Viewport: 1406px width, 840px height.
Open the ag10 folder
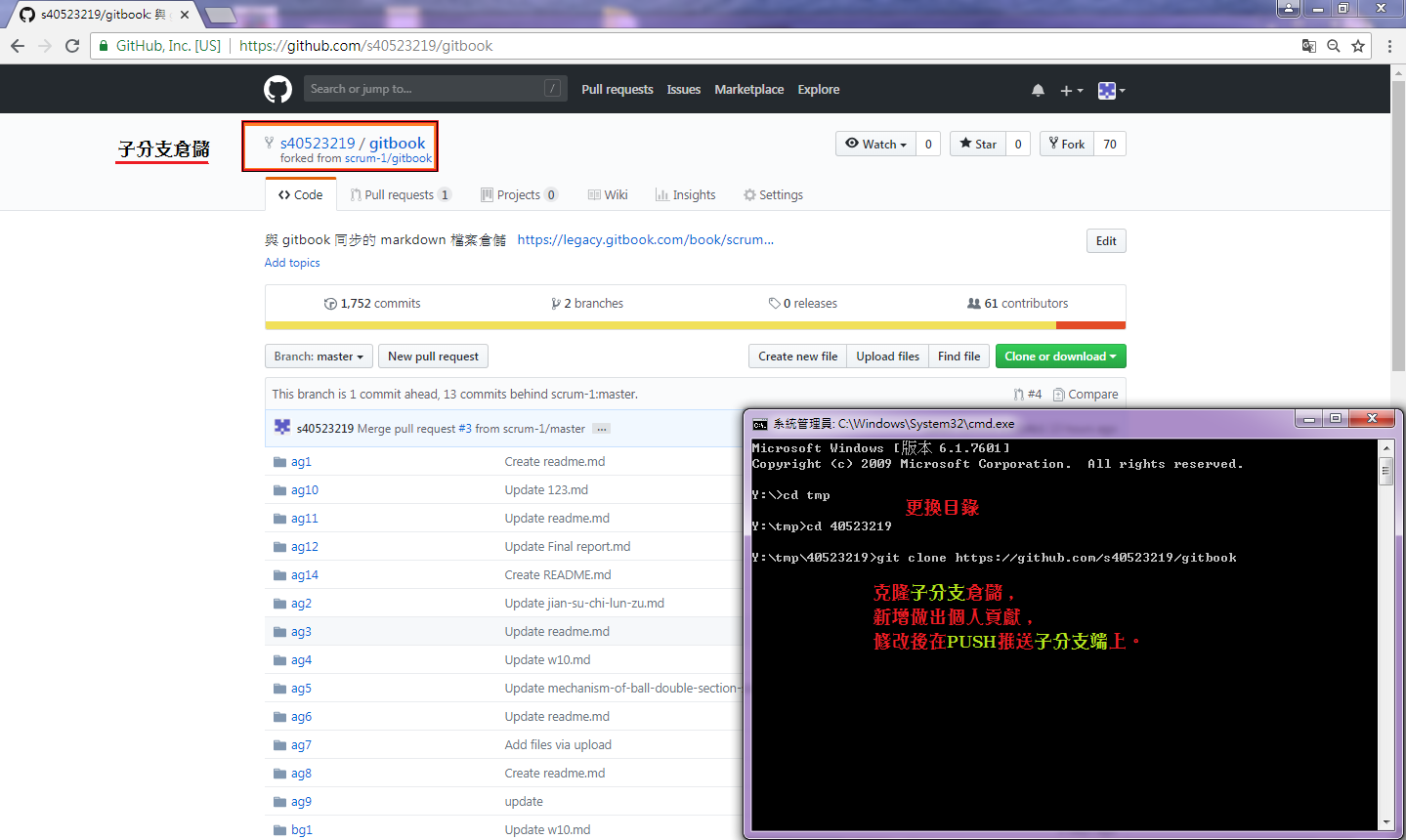pyautogui.click(x=305, y=490)
